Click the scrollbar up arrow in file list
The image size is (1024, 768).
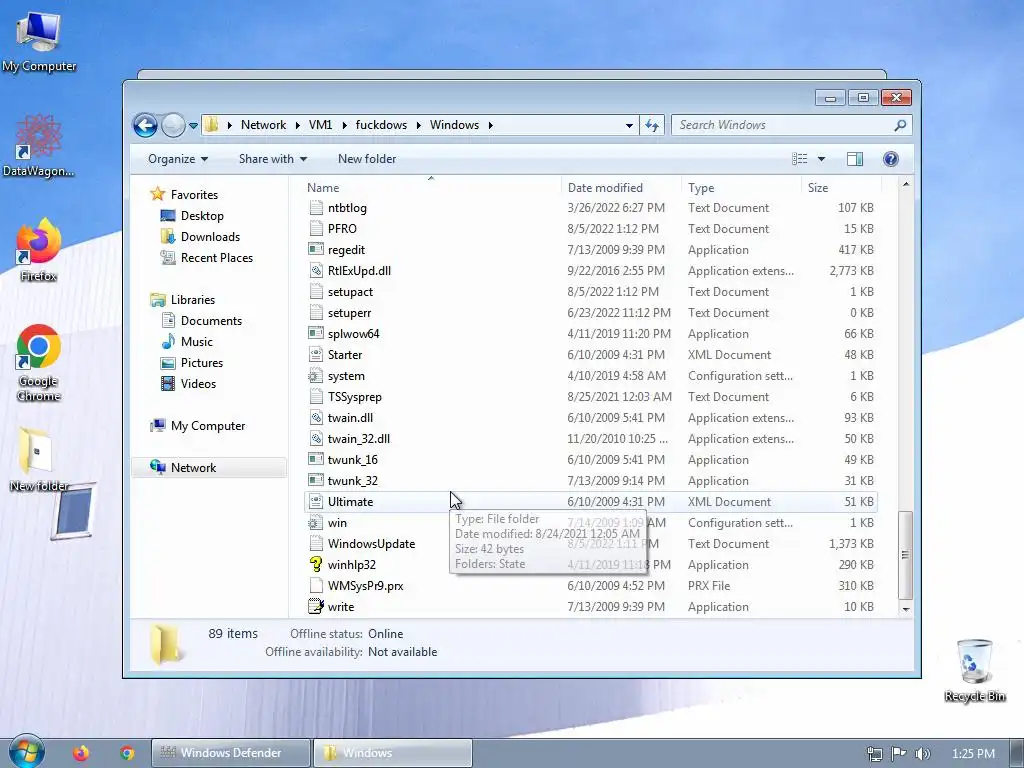coord(905,185)
